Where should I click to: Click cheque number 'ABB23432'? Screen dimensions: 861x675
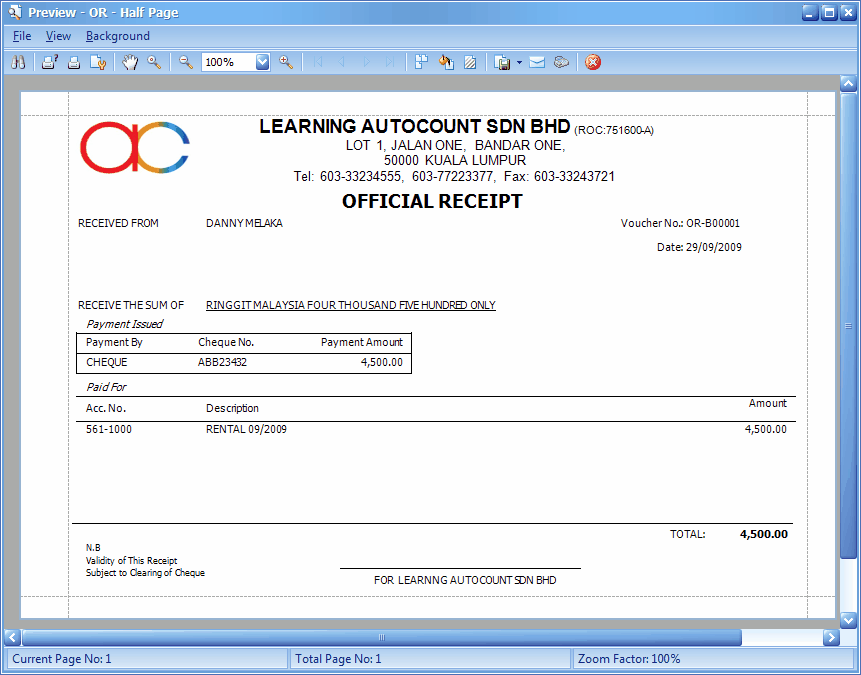point(222,362)
